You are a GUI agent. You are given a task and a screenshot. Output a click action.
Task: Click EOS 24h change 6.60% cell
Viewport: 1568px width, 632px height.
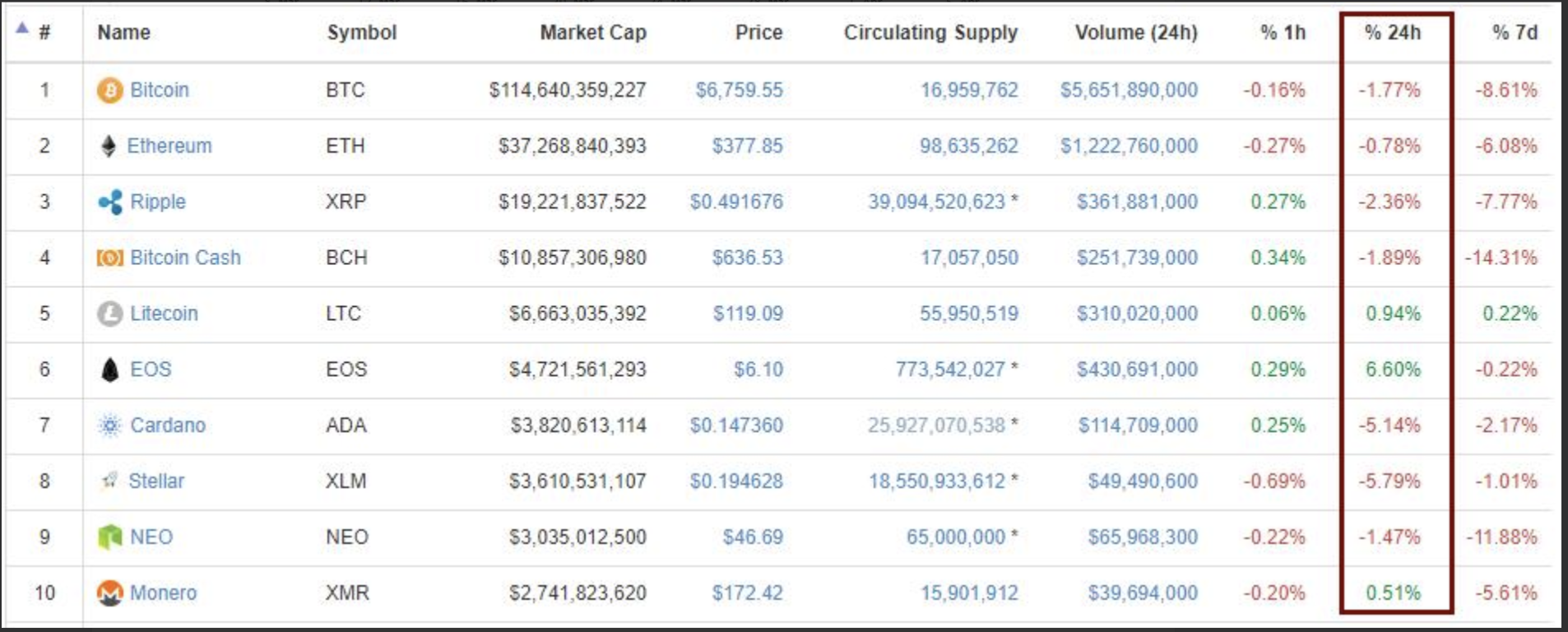[1393, 369]
